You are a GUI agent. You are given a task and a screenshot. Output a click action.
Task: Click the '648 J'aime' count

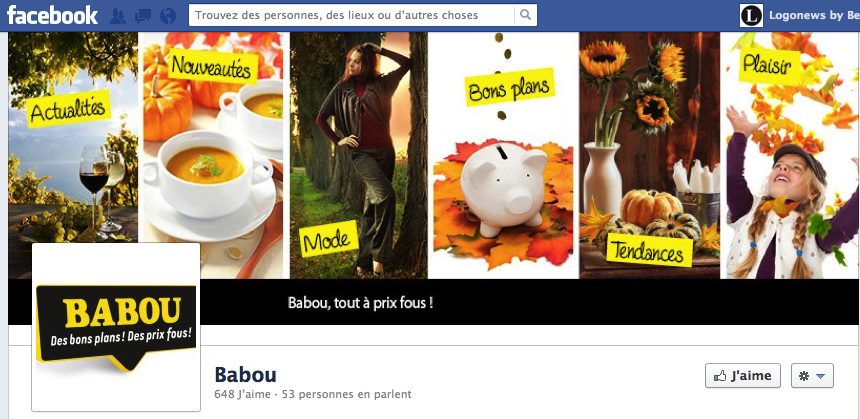point(242,394)
